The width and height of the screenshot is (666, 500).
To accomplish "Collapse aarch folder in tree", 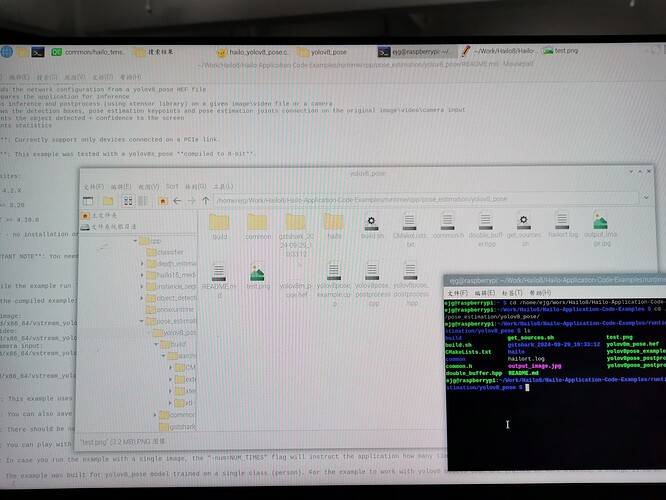I will tap(164, 356).
